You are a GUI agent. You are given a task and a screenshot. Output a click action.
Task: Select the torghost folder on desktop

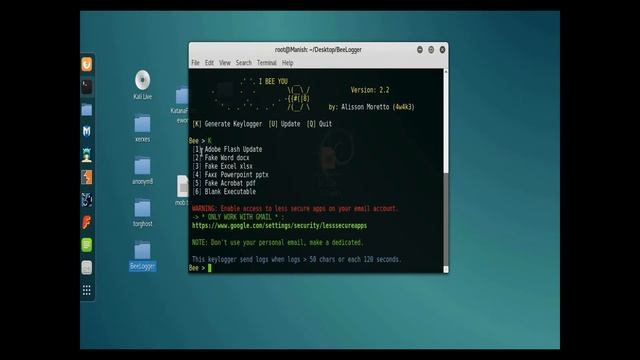point(142,213)
